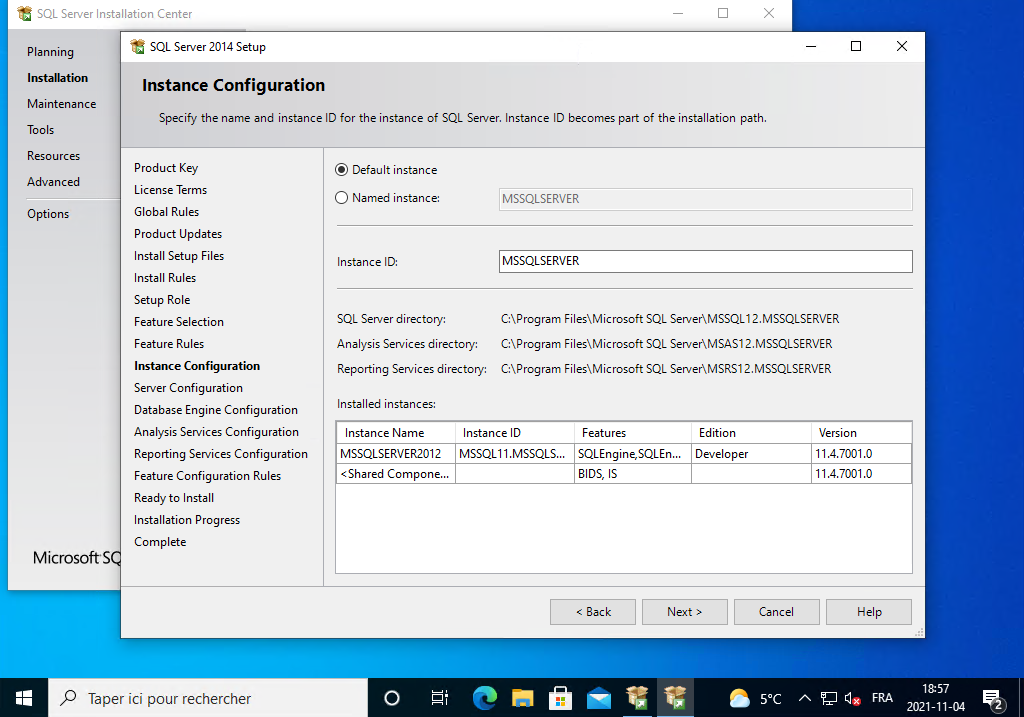Switch to Maintenance in Installation Center
1024x717 pixels.
click(61, 104)
